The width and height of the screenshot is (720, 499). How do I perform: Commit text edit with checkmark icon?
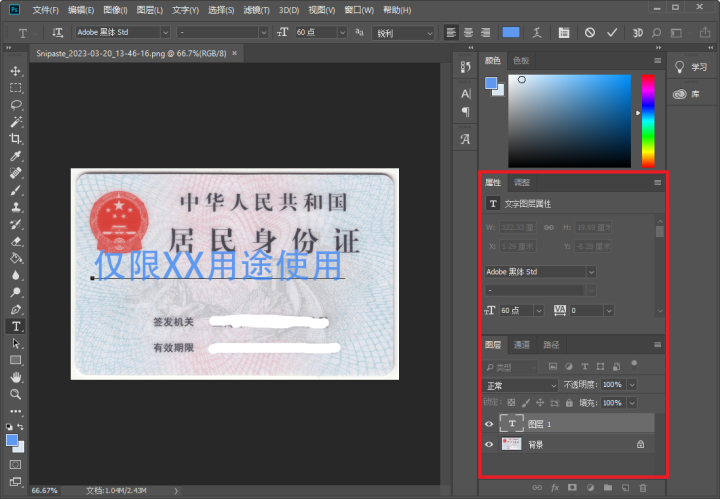[611, 33]
